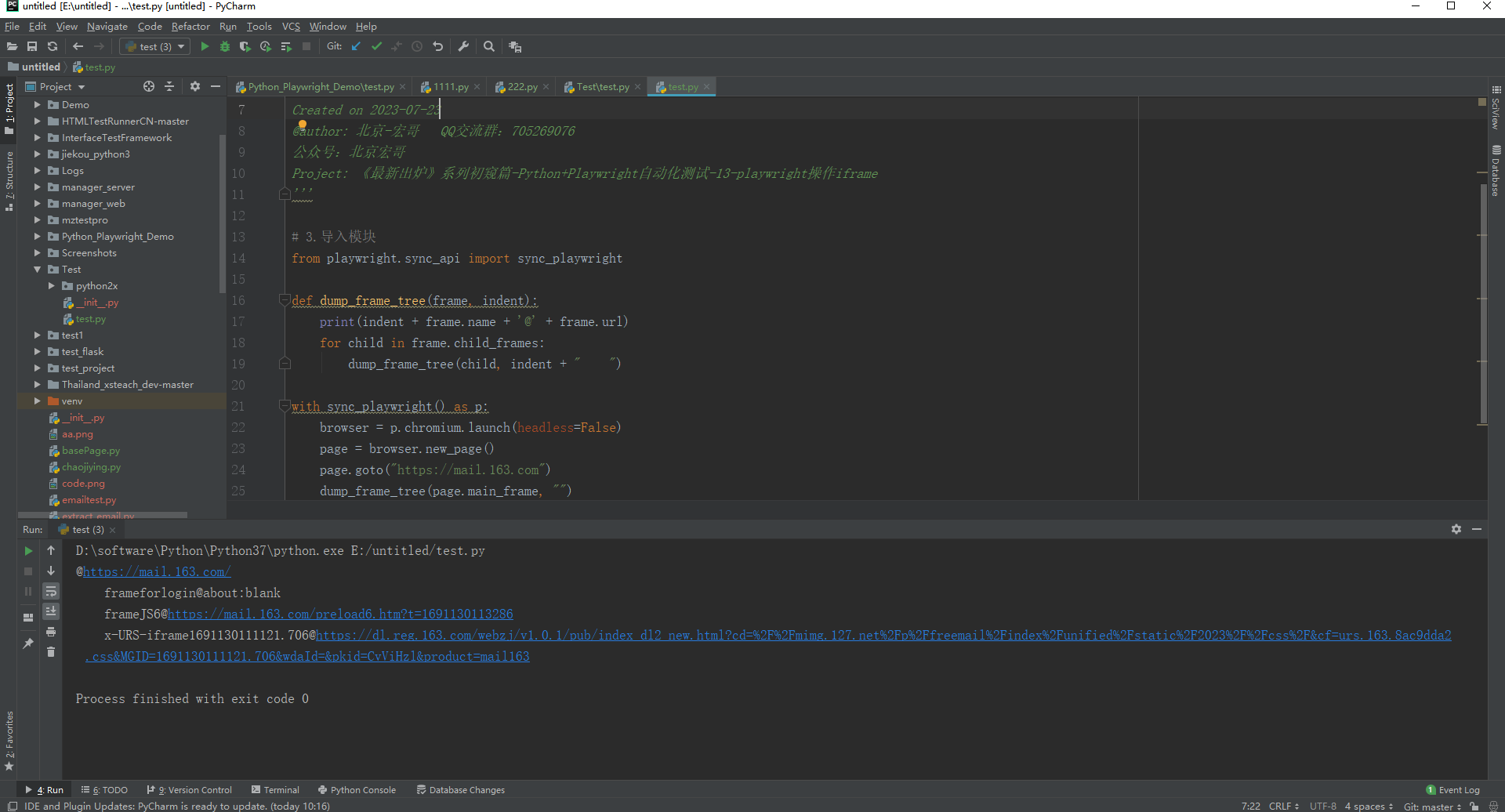This screenshot has height=812, width=1505.
Task: Run the test (3) configuration
Action: (x=205, y=46)
